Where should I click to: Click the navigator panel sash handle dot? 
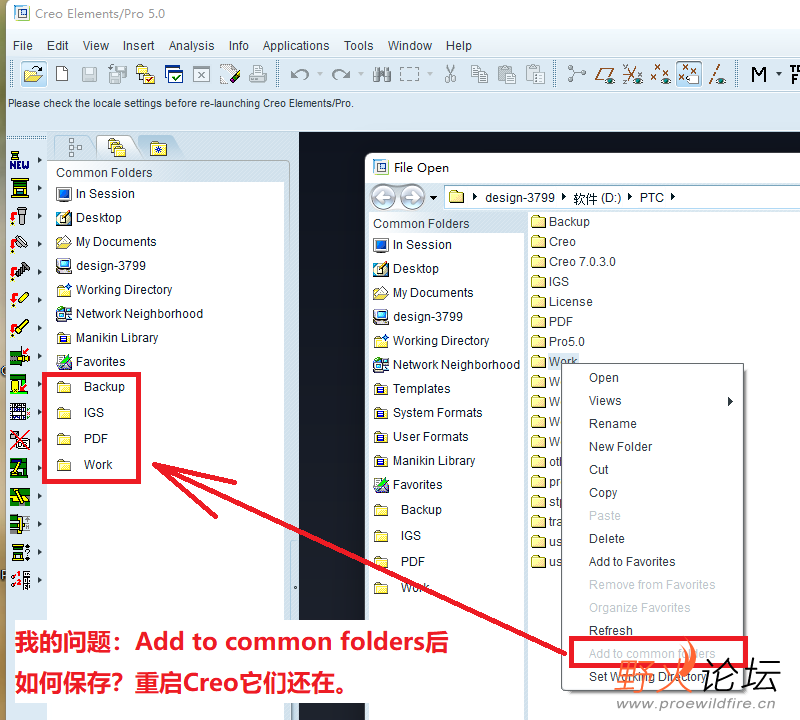tap(295, 587)
